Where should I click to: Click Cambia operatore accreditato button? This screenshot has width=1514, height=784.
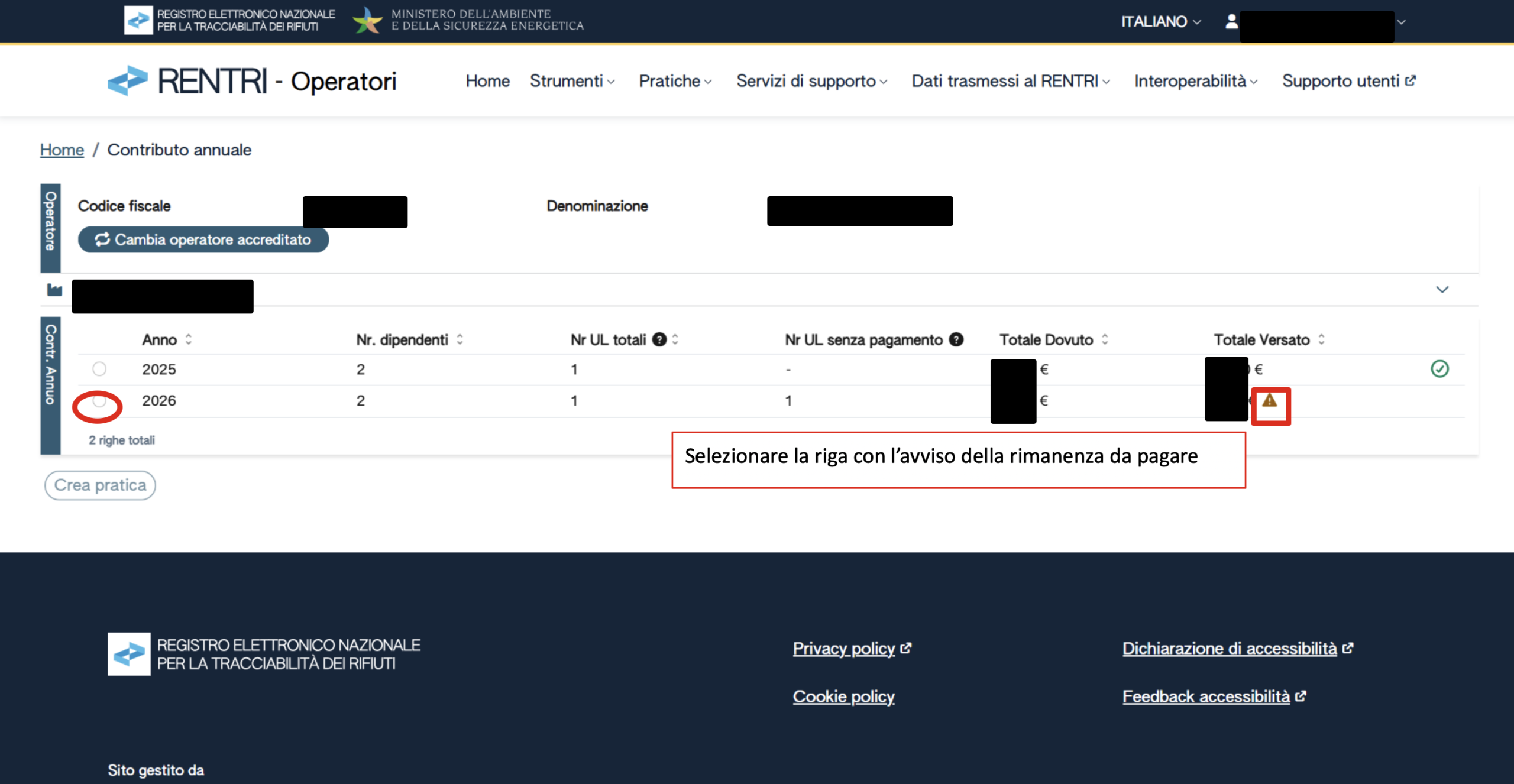[x=203, y=239]
